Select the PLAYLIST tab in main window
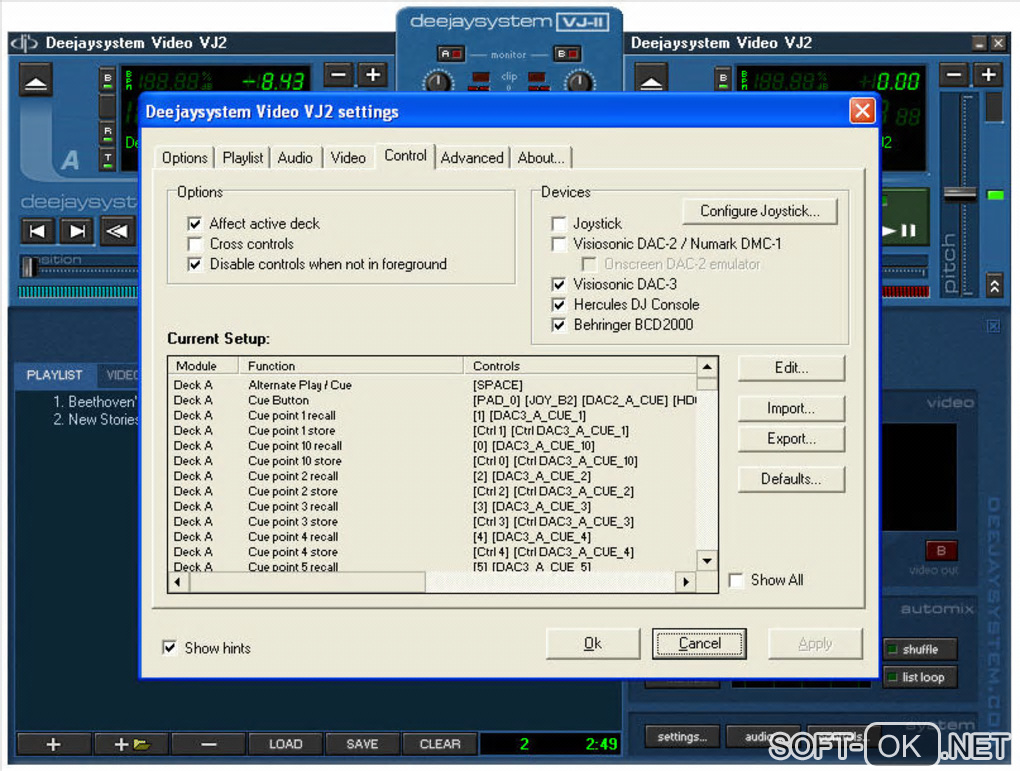The image size is (1020, 771). click(x=55, y=375)
